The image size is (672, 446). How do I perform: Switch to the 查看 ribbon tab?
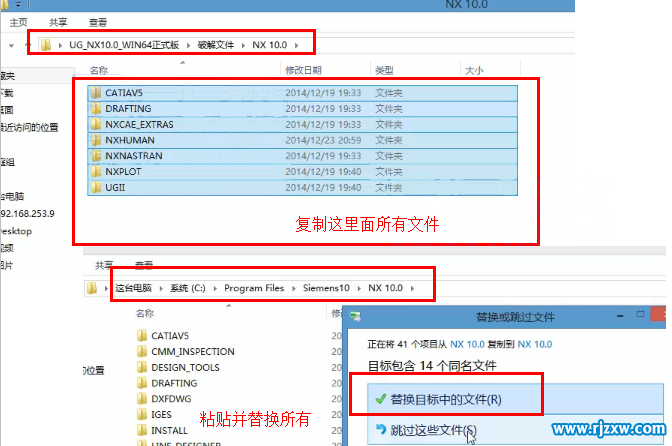(98, 22)
